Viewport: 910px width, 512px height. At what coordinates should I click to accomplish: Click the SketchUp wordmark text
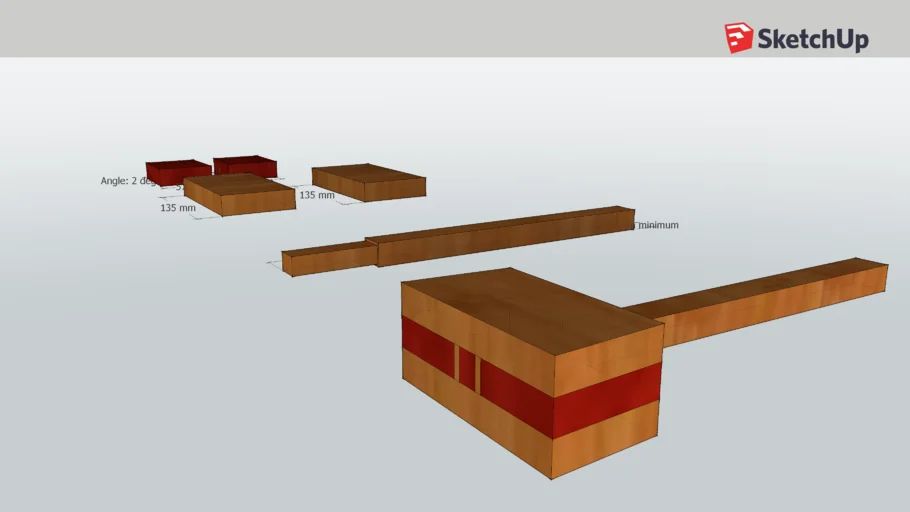(x=813, y=39)
